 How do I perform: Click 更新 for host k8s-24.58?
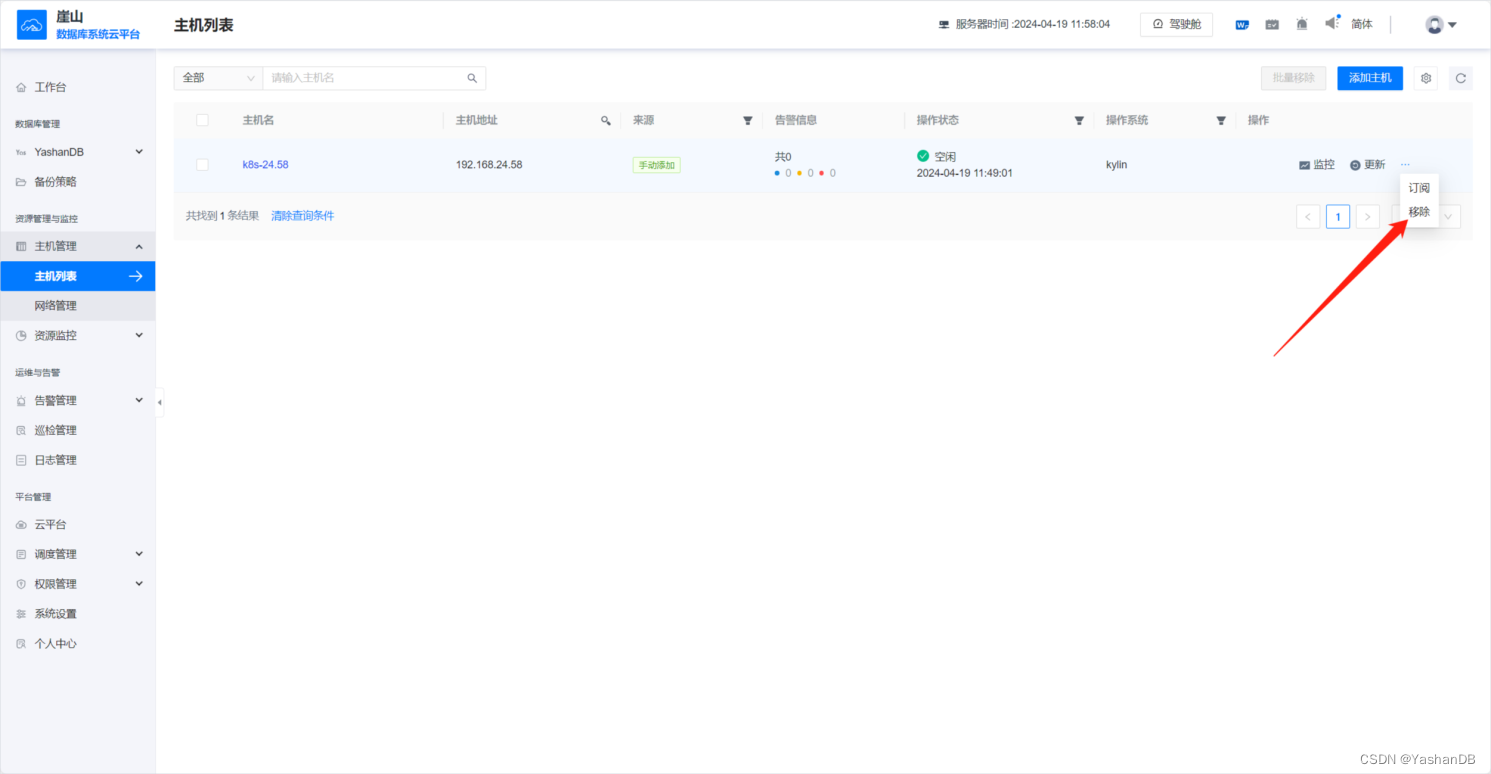tap(1368, 165)
